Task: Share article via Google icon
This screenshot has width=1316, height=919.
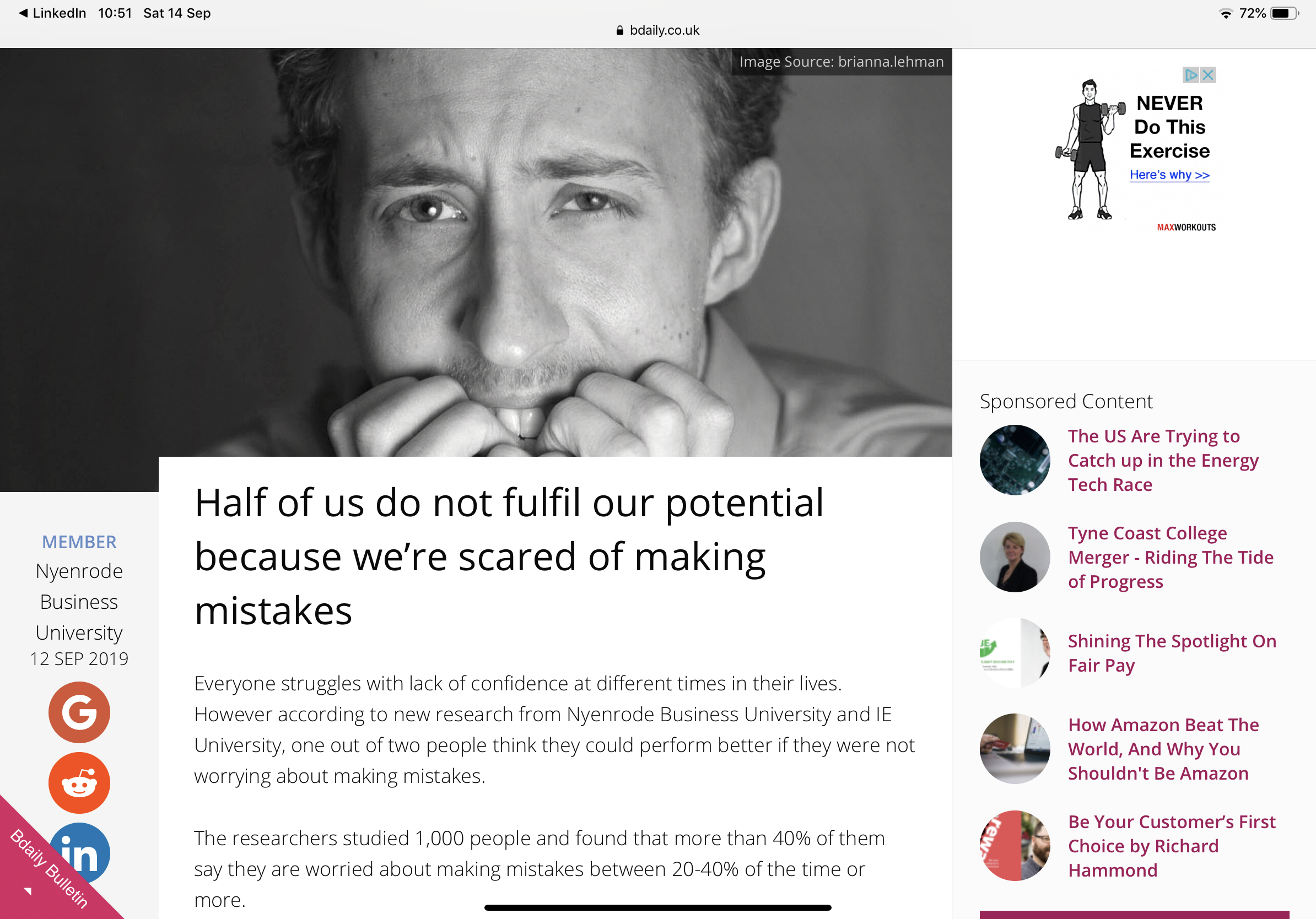Action: tap(79, 712)
